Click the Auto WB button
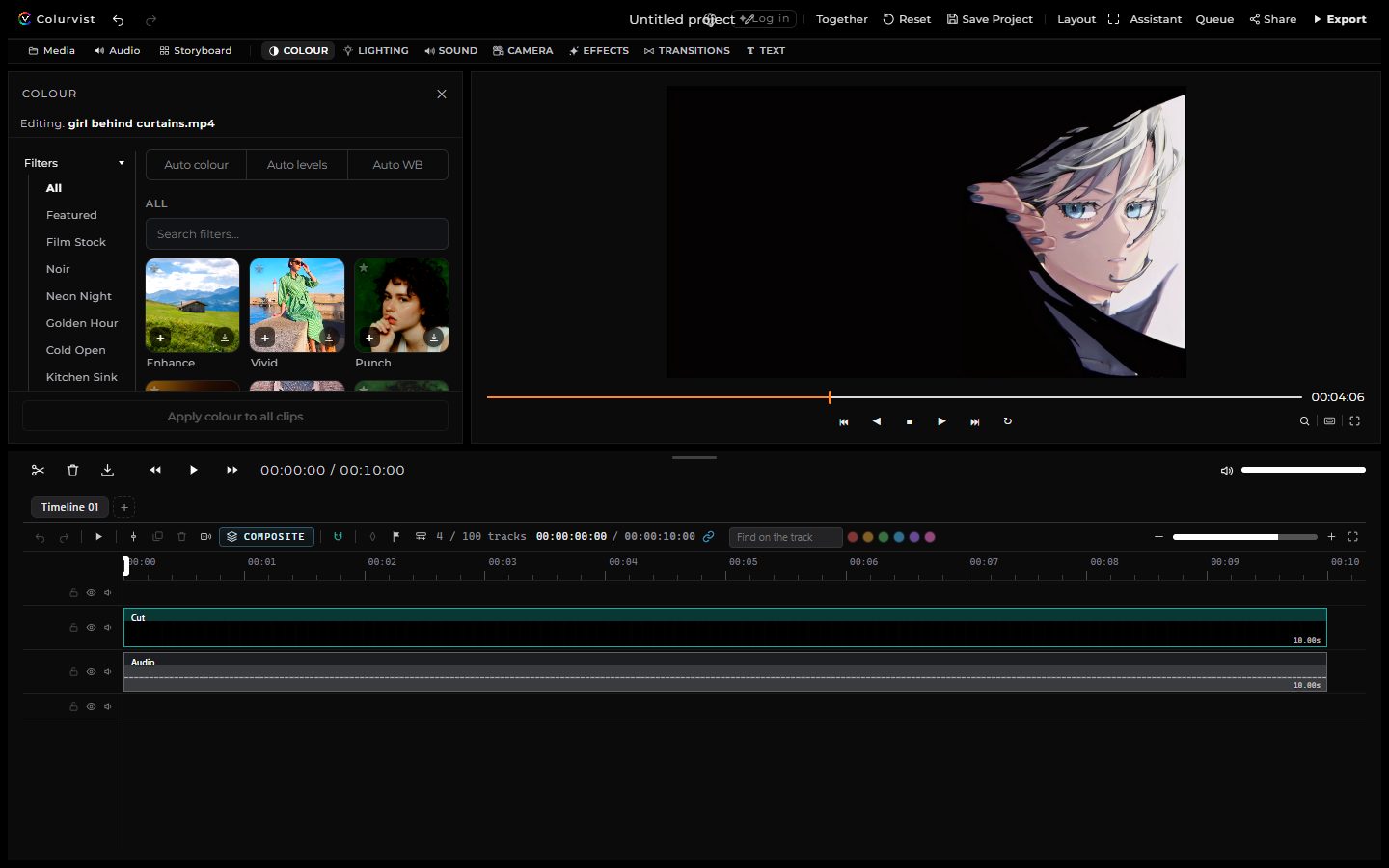Viewport: 1389px width, 868px height. 397,165
